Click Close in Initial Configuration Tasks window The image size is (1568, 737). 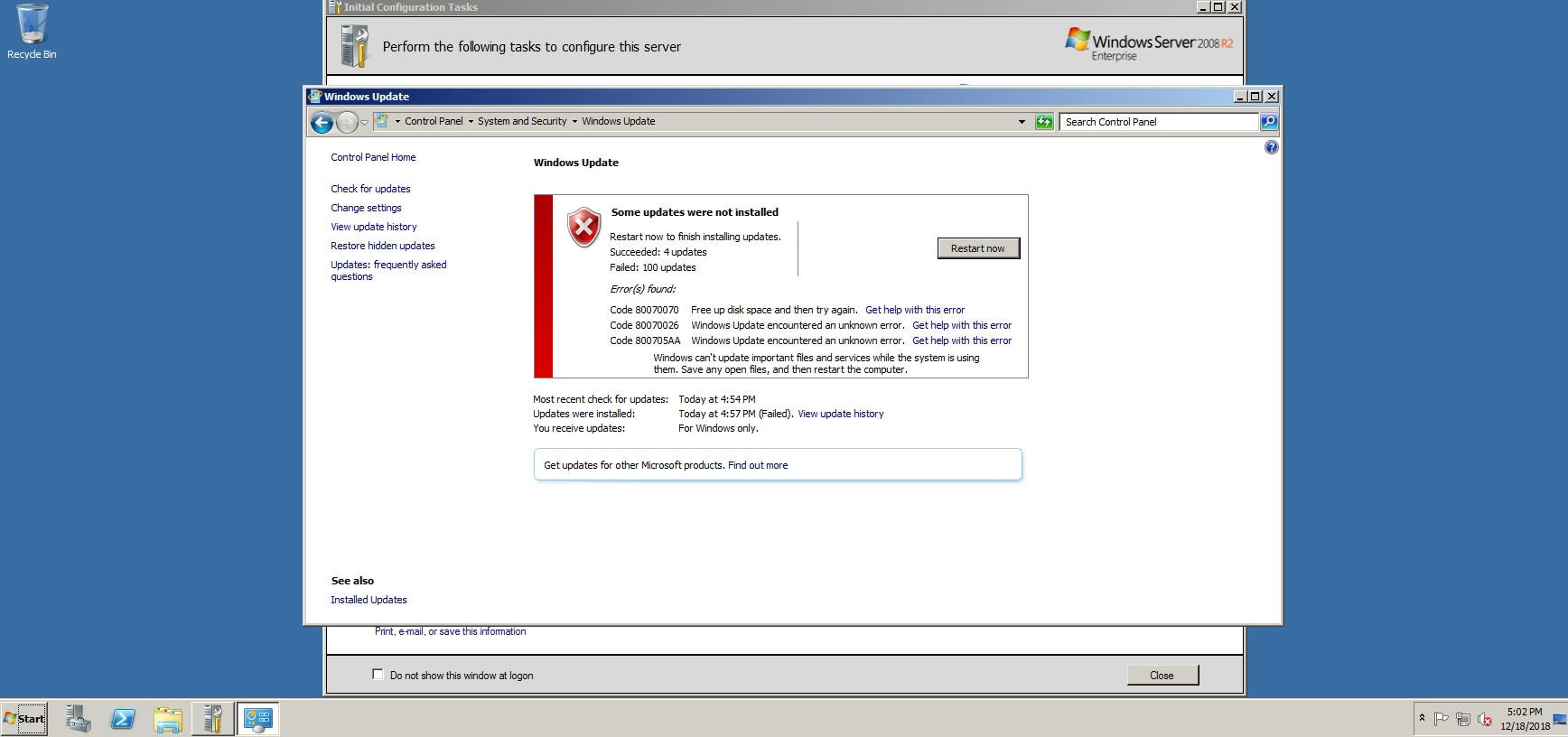click(1162, 675)
